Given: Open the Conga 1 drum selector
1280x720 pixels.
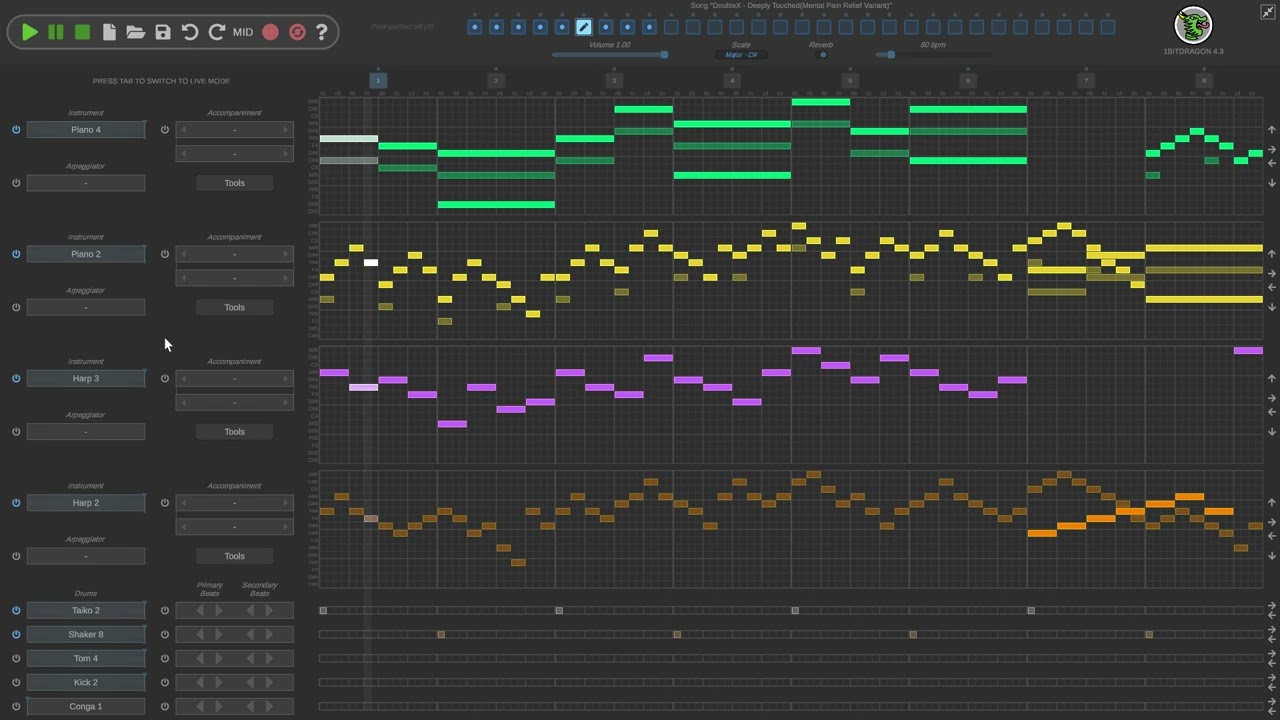Looking at the screenshot, I should coord(86,706).
